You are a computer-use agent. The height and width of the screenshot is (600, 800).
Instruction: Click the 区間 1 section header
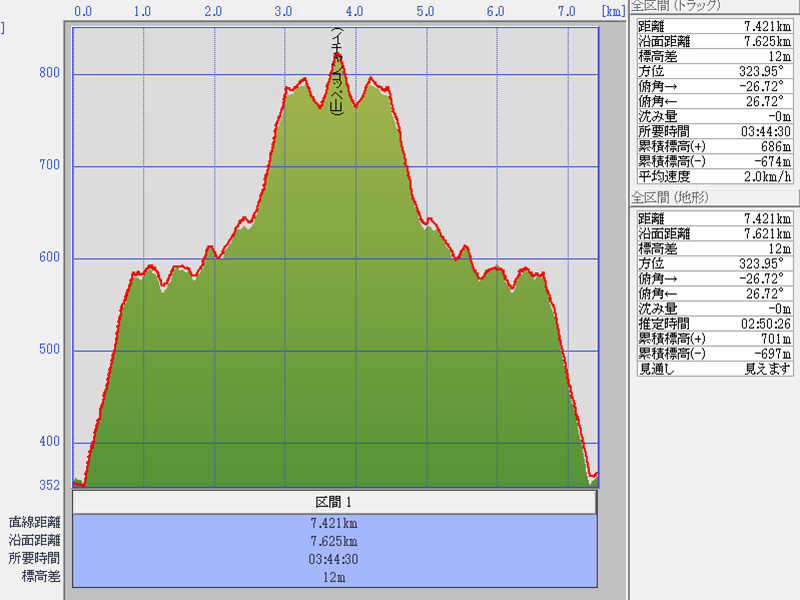point(334,502)
